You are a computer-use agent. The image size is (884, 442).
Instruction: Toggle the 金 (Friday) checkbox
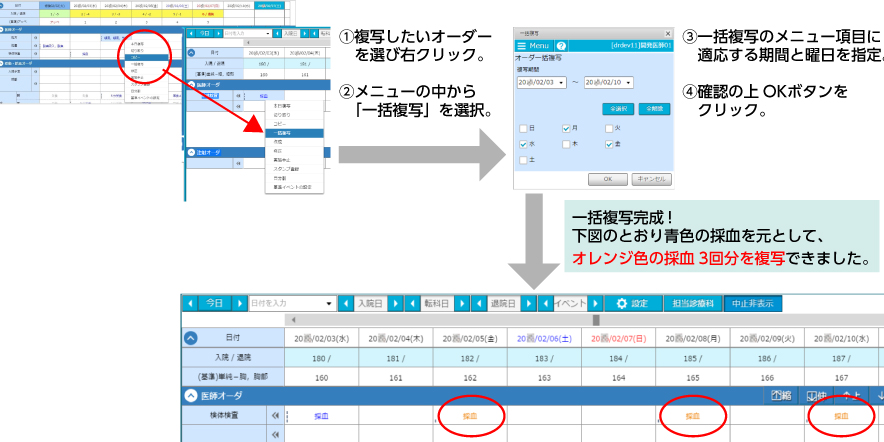609,144
